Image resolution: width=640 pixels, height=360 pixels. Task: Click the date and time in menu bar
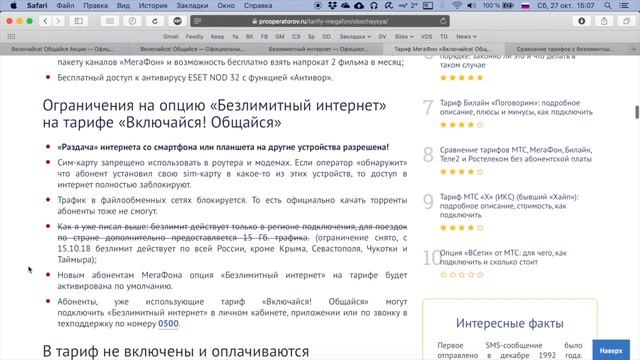click(566, 5)
